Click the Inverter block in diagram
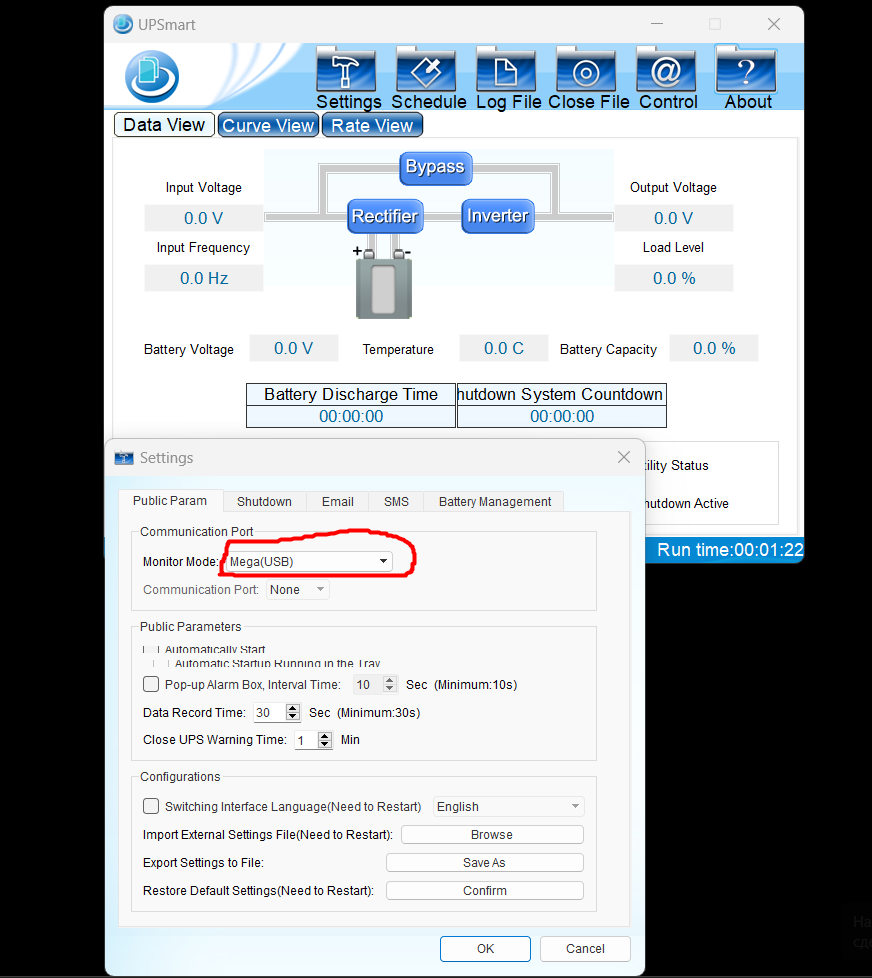 coord(497,216)
